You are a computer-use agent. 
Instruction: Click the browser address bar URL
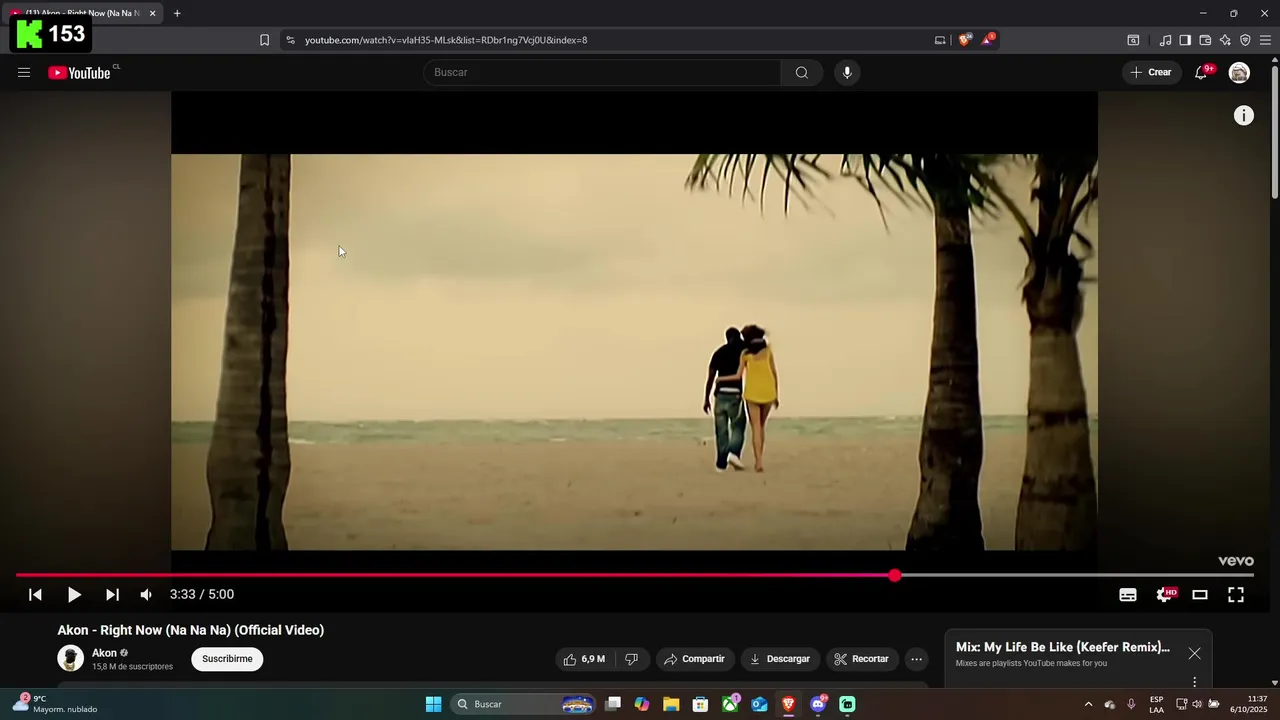pyautogui.click(x=446, y=40)
